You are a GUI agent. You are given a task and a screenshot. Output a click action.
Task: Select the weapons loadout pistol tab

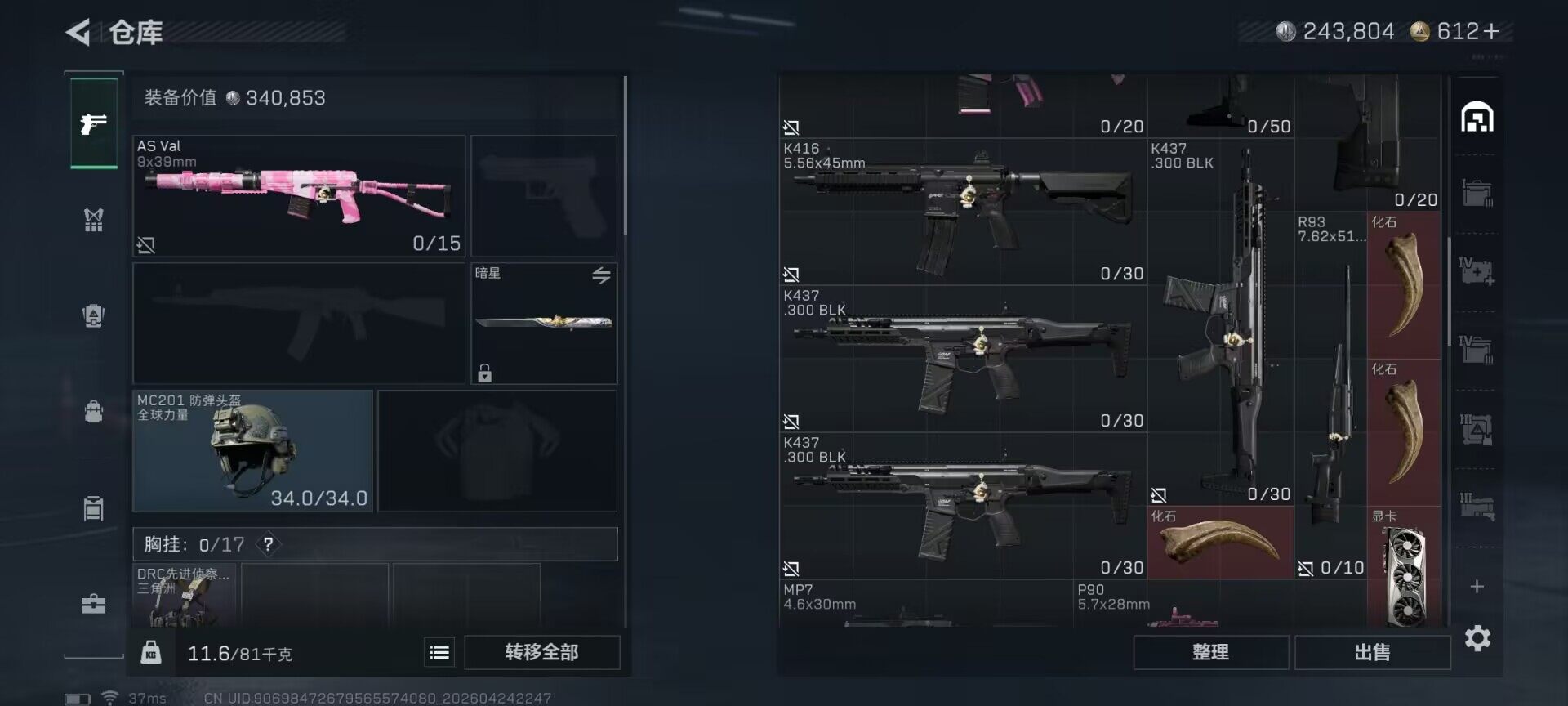coord(94,123)
